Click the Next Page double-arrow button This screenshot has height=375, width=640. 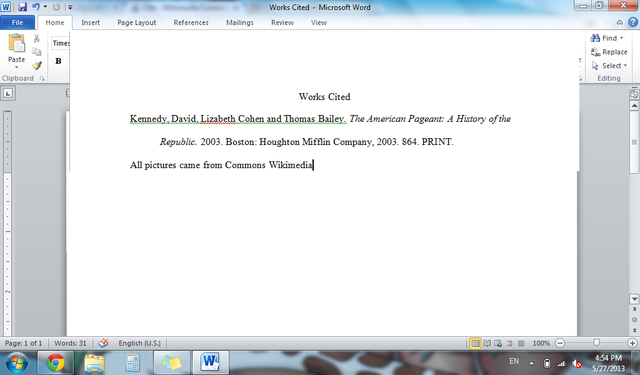tap(634, 330)
